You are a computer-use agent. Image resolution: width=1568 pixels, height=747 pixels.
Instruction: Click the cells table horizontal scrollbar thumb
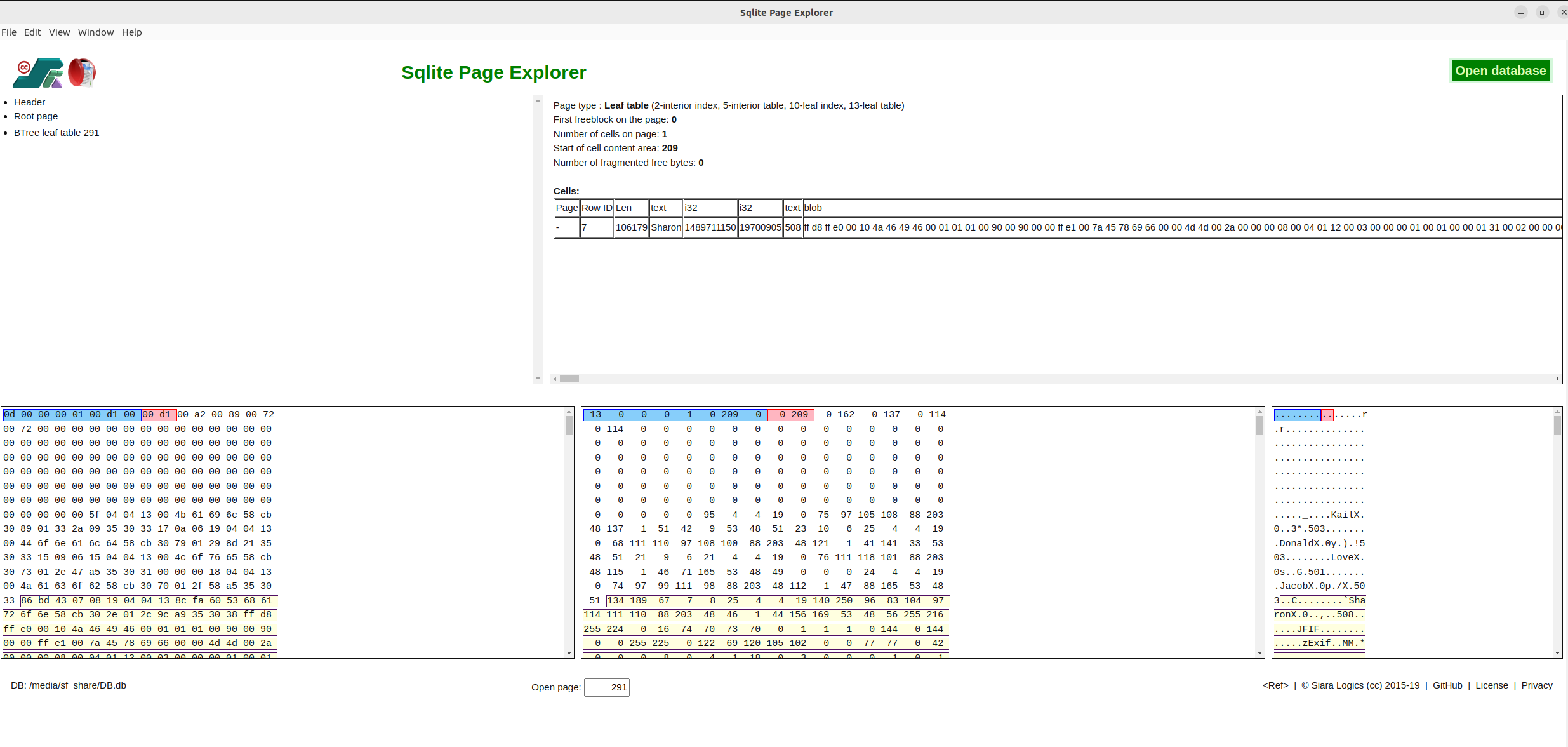point(569,379)
